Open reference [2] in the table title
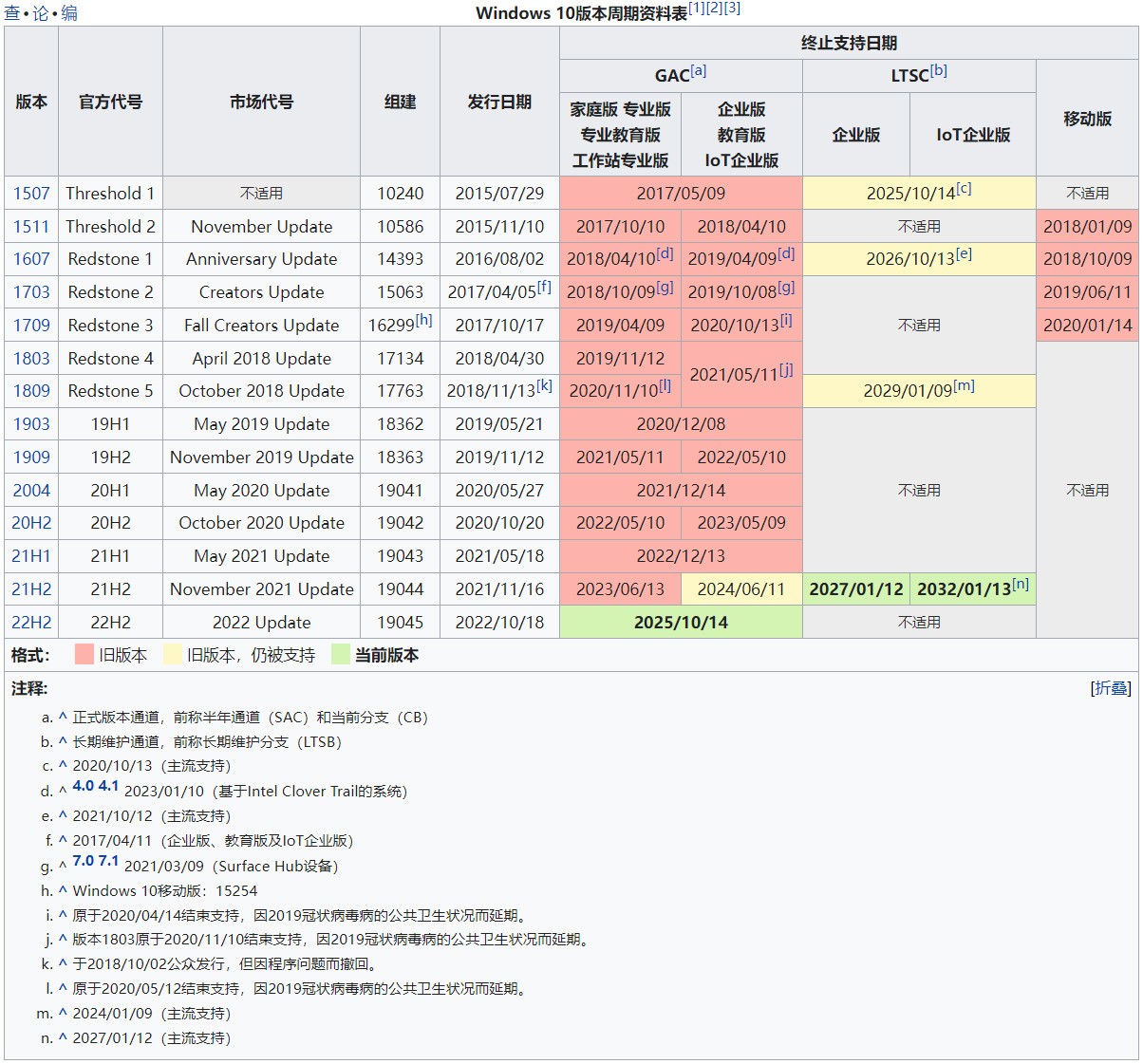The height and width of the screenshot is (1064, 1143). coord(715,8)
